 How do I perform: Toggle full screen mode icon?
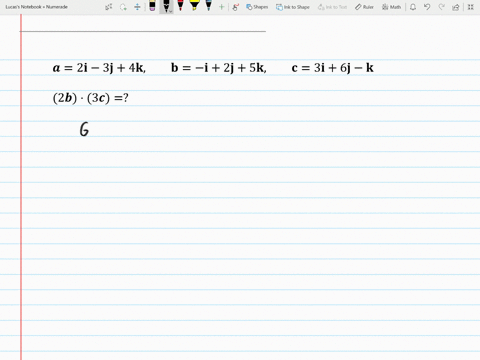tap(471, 7)
